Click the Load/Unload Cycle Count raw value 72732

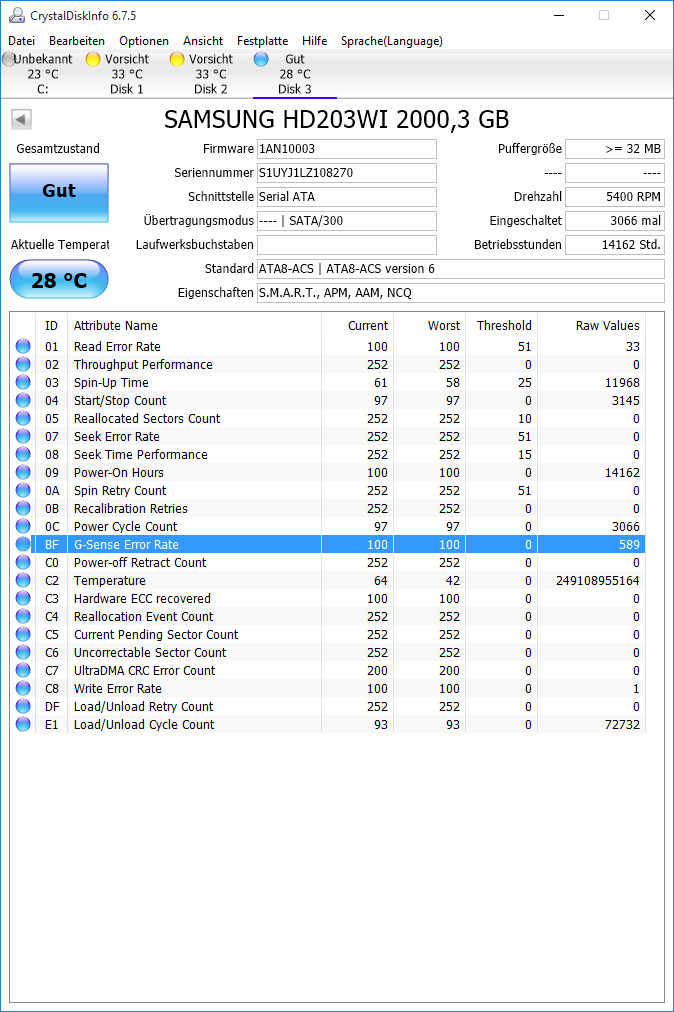622,725
